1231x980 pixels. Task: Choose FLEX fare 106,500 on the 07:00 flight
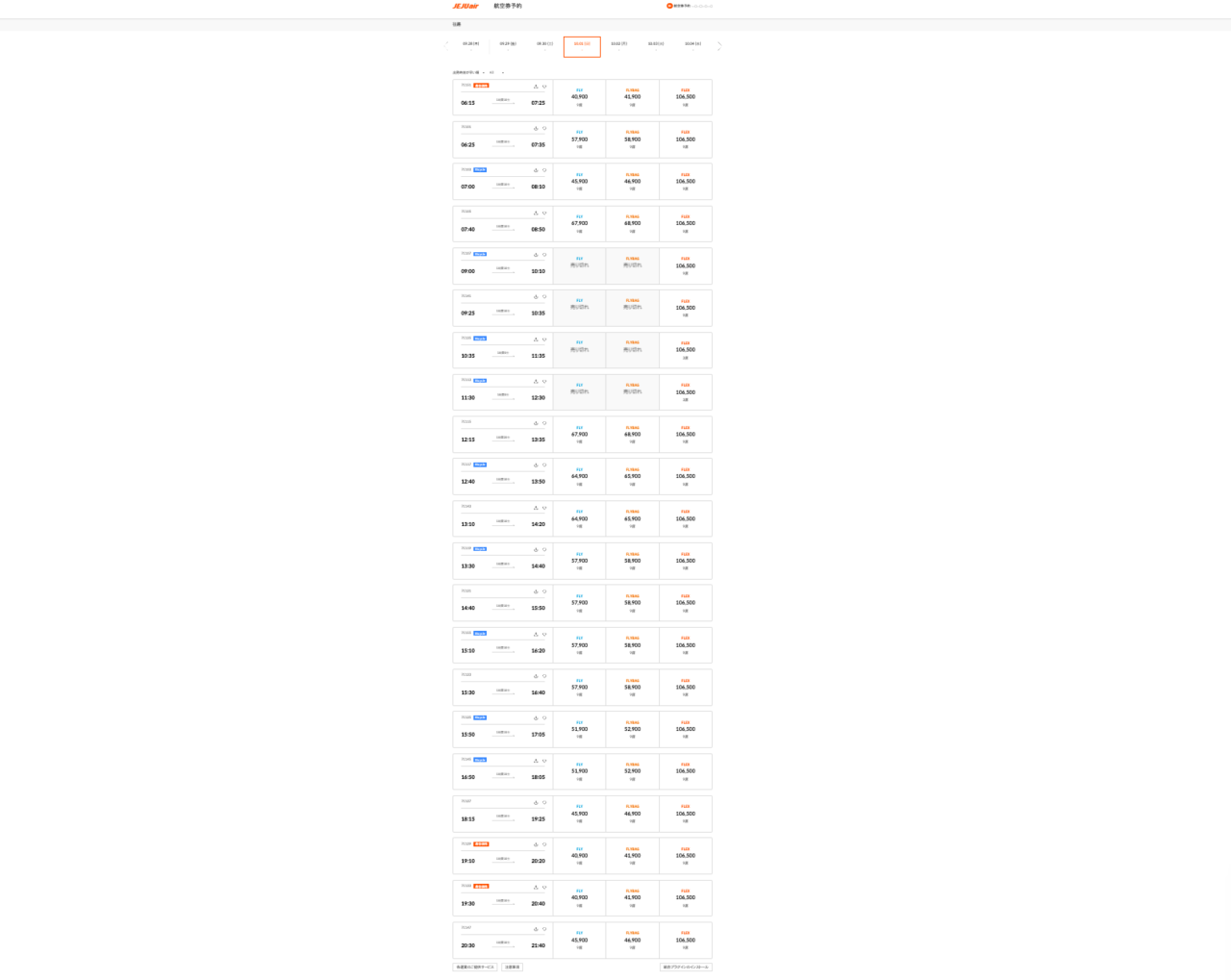686,182
